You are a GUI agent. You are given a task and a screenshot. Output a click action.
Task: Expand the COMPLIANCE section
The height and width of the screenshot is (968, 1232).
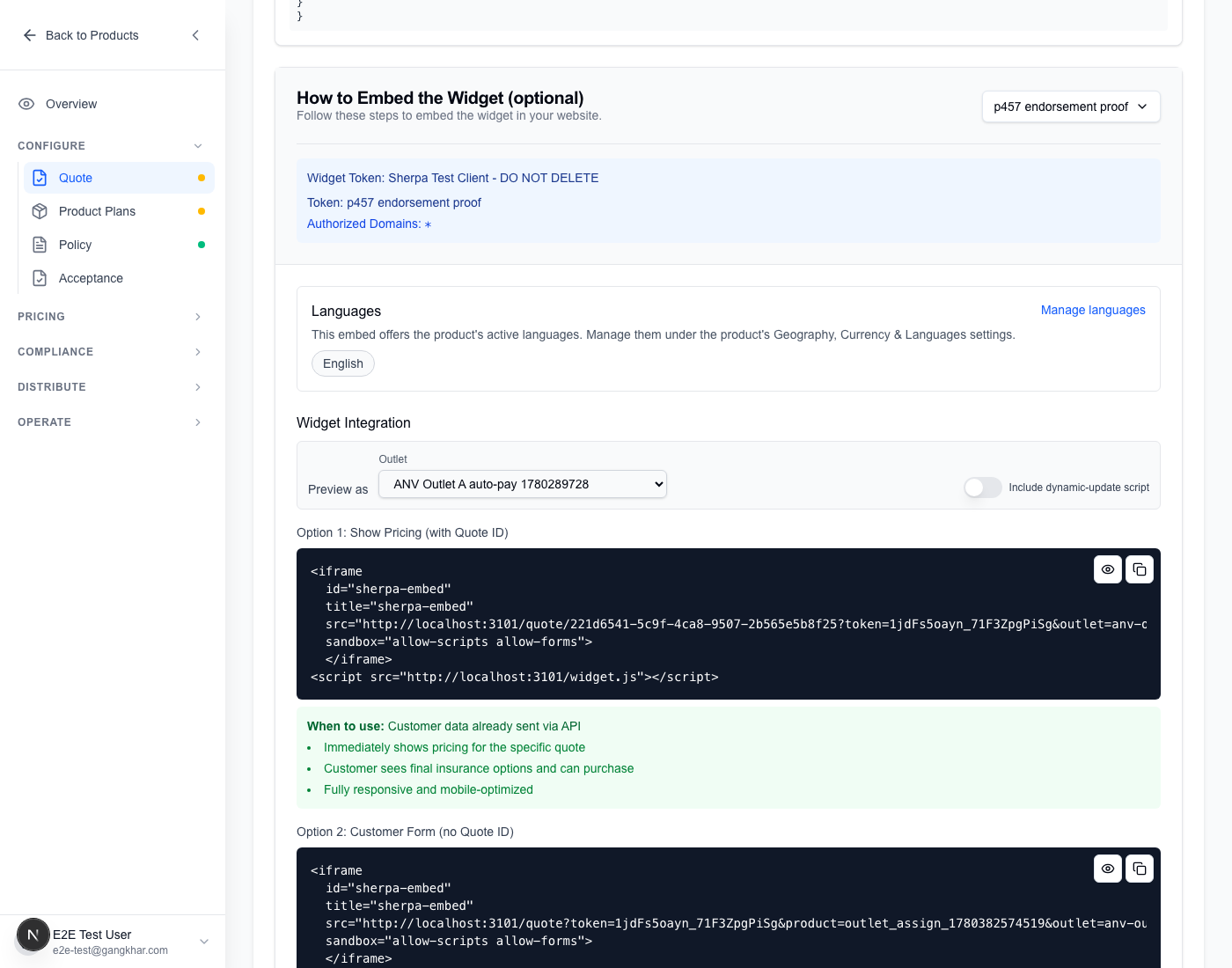(198, 352)
